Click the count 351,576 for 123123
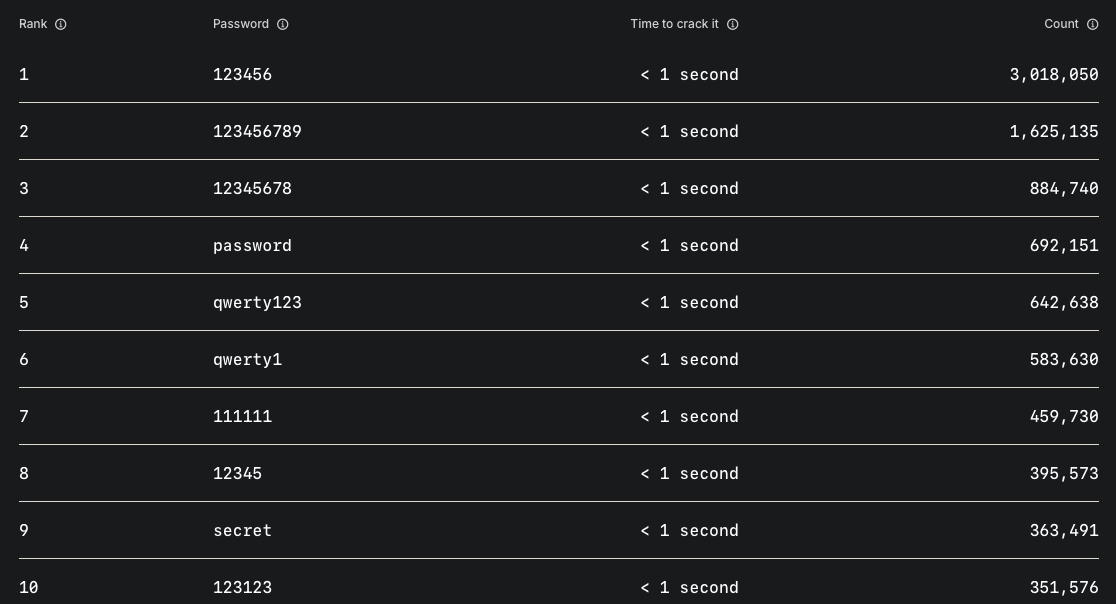 coord(1064,587)
